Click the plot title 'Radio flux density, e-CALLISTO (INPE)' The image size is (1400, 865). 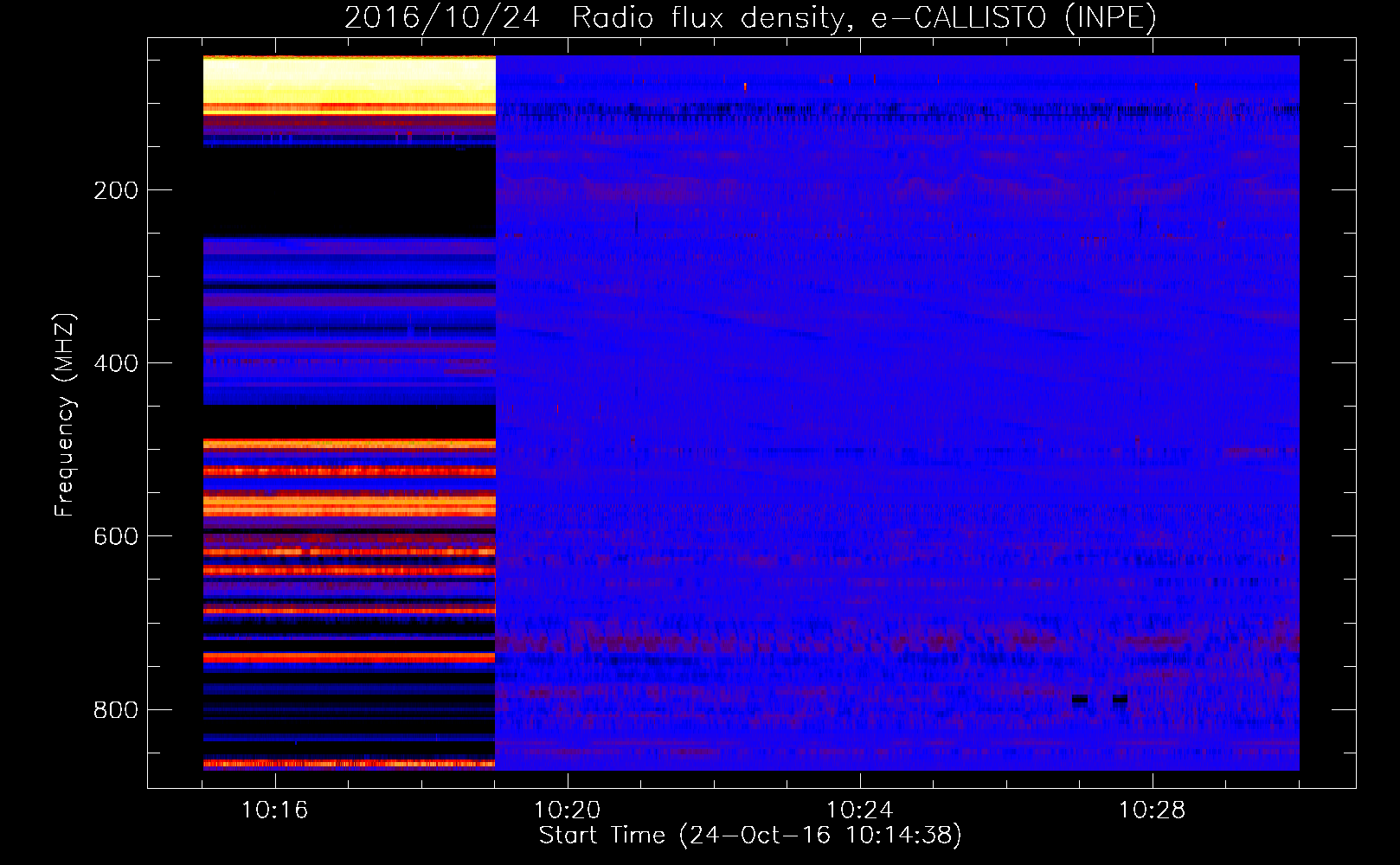click(864, 18)
